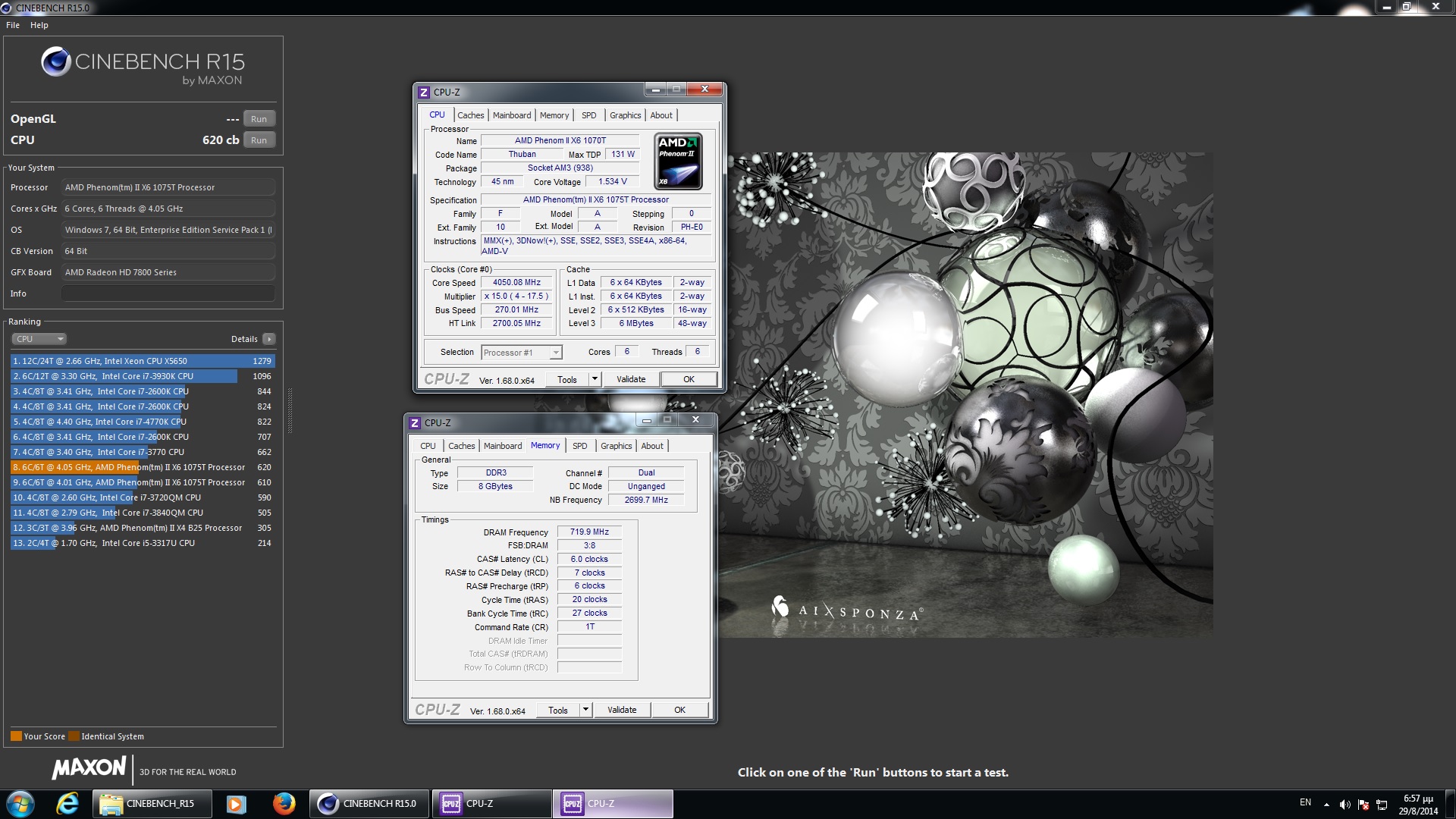
Task: Launch Internet Explorer from taskbar
Action: pyautogui.click(x=67, y=804)
